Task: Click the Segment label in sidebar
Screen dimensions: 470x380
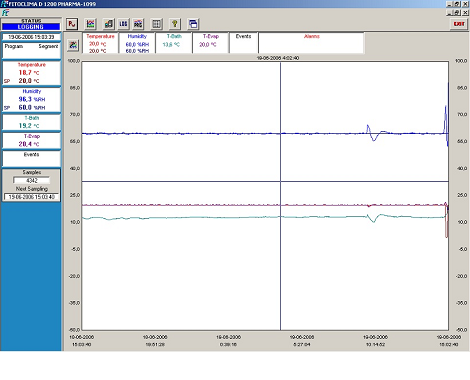Action: [48, 46]
